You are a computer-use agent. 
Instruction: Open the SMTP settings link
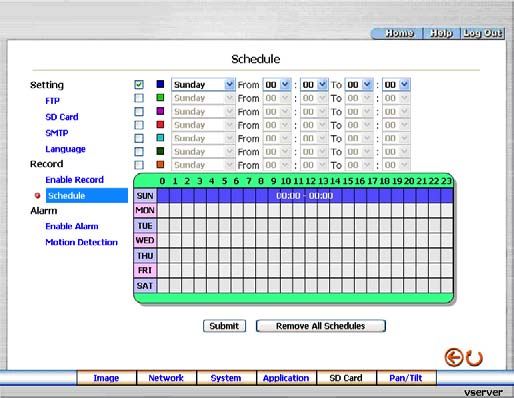[x=57, y=133]
